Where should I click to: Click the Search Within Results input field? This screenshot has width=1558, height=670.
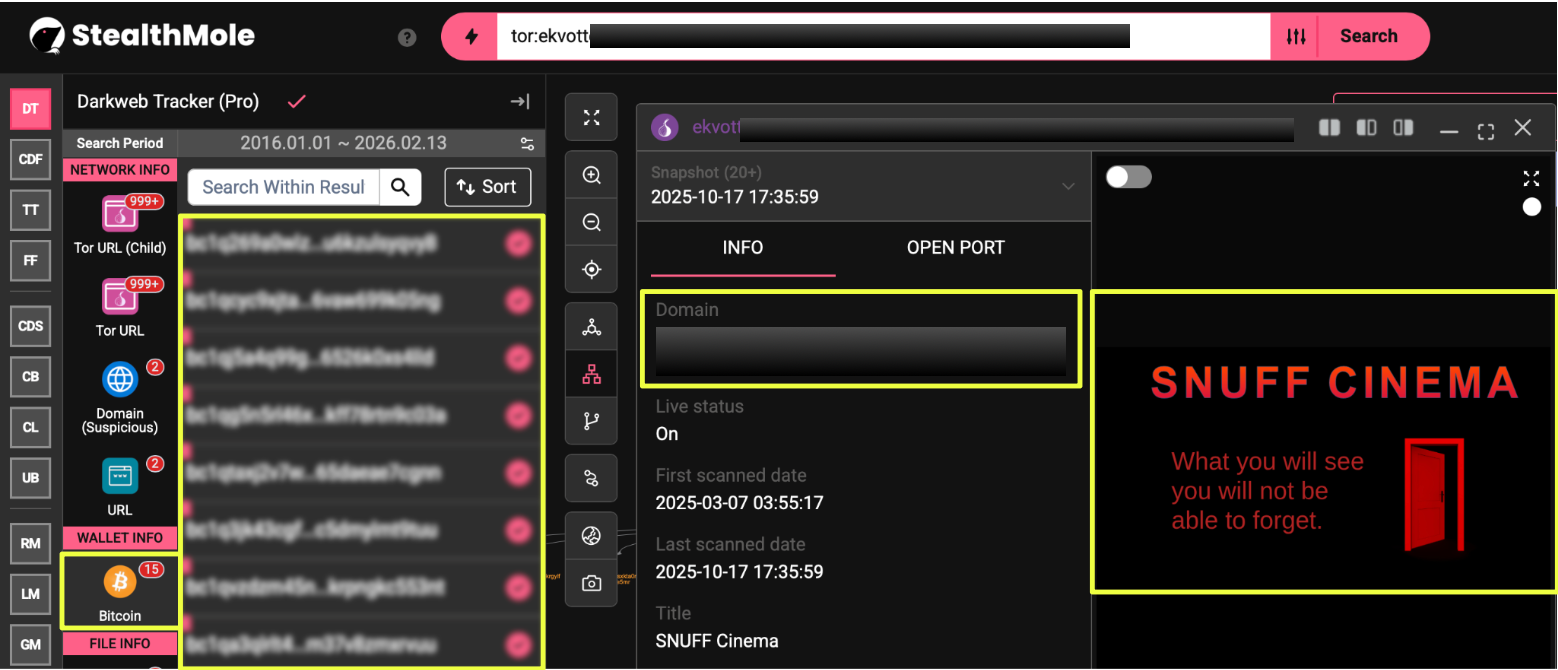point(284,187)
